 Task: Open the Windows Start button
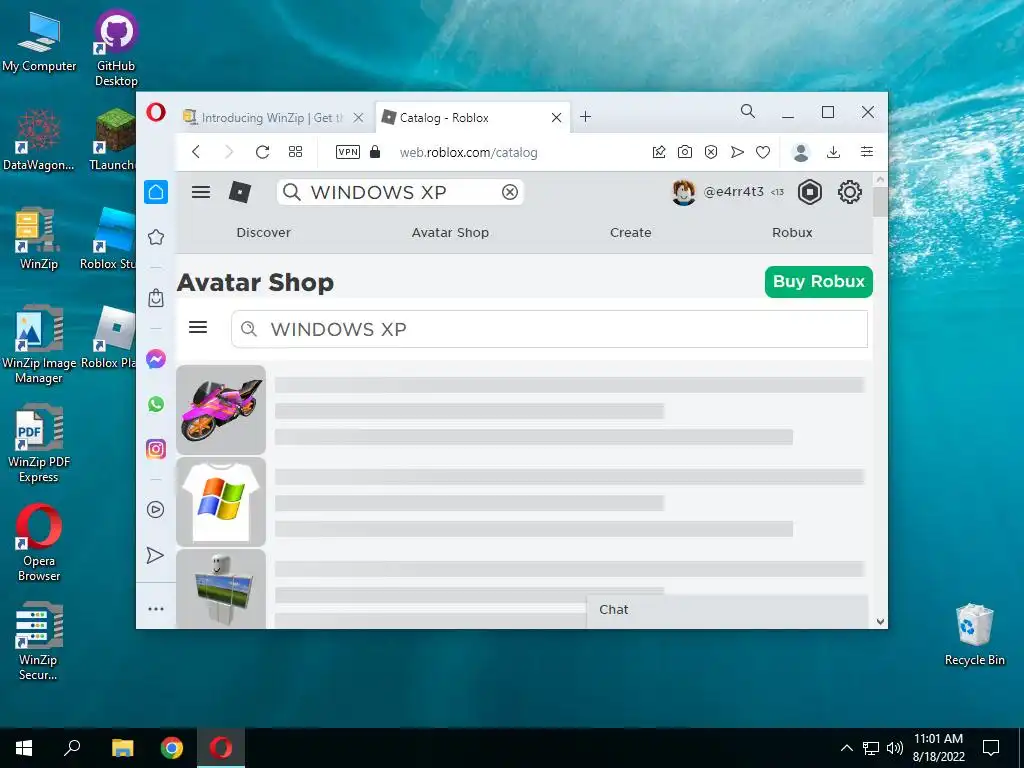(x=24, y=748)
